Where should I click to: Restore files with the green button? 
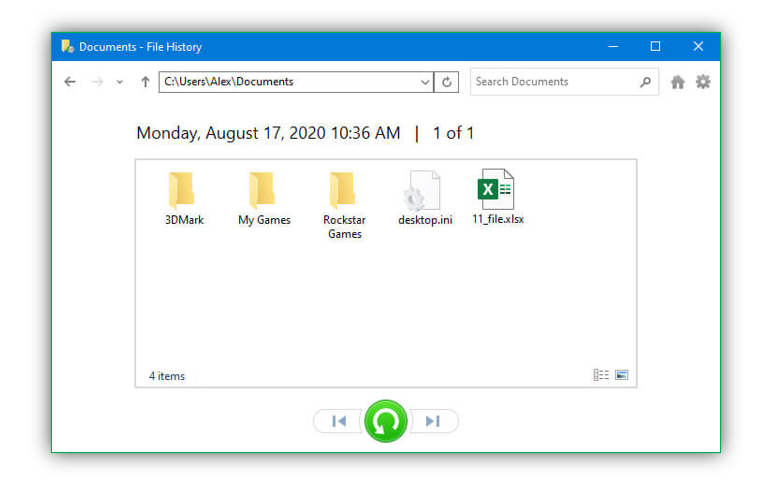[x=386, y=421]
